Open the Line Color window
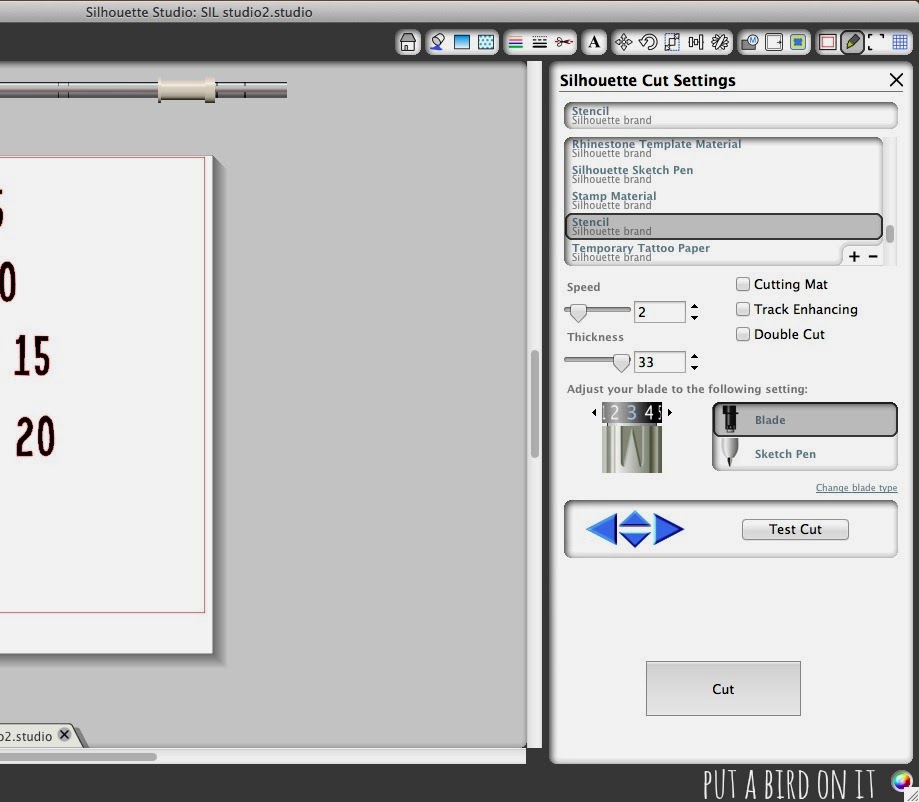The height and width of the screenshot is (802, 919). tap(516, 42)
